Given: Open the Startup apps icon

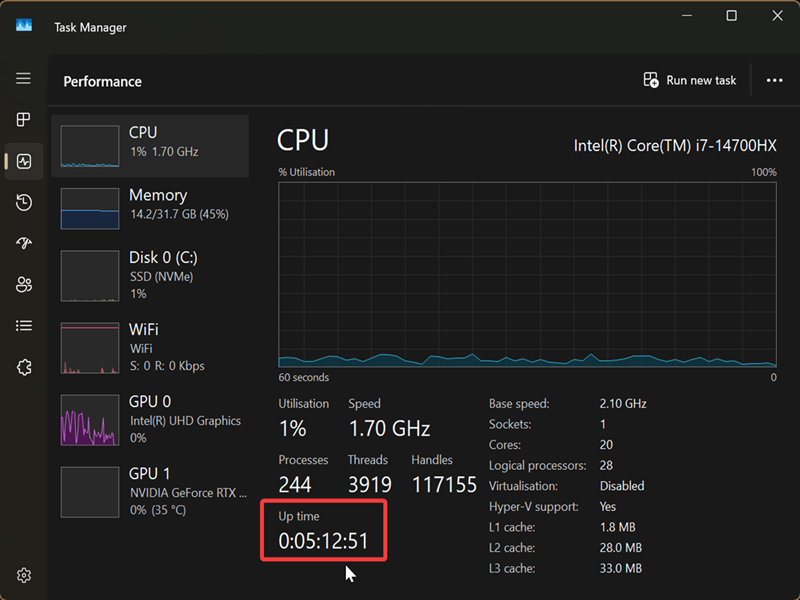Looking at the screenshot, I should pos(24,244).
